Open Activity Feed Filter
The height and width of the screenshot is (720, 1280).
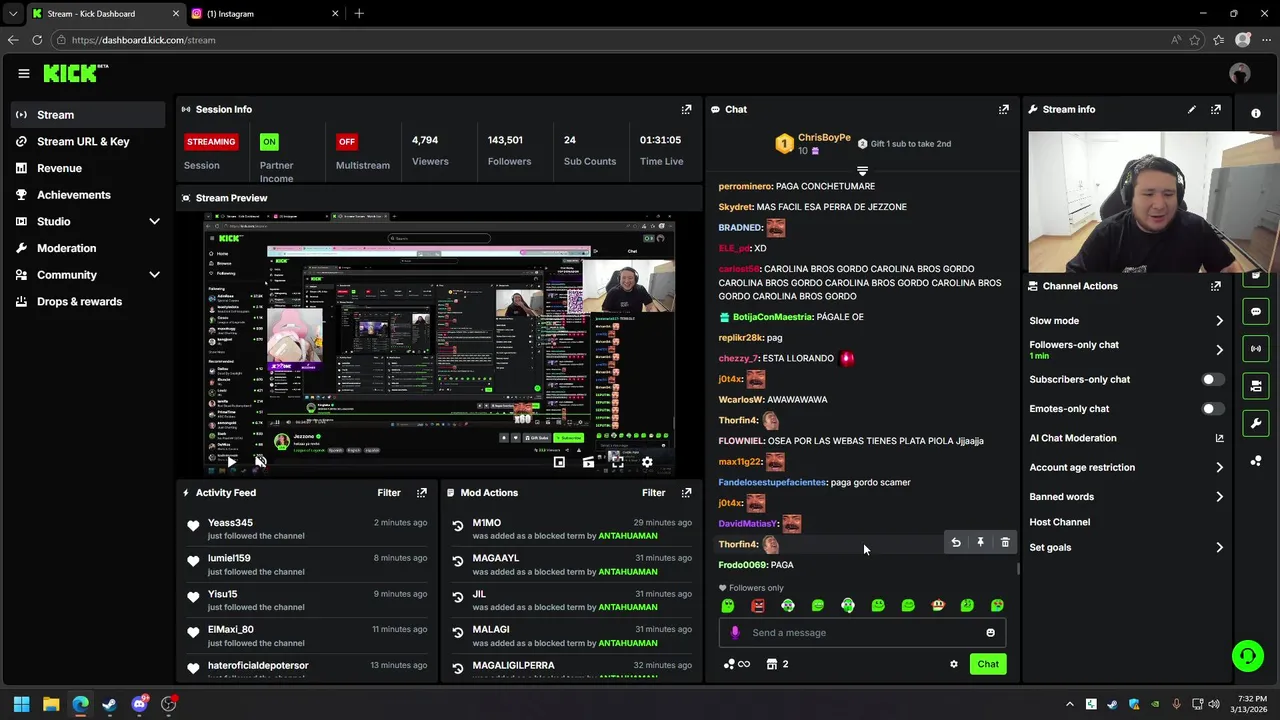[x=389, y=493]
